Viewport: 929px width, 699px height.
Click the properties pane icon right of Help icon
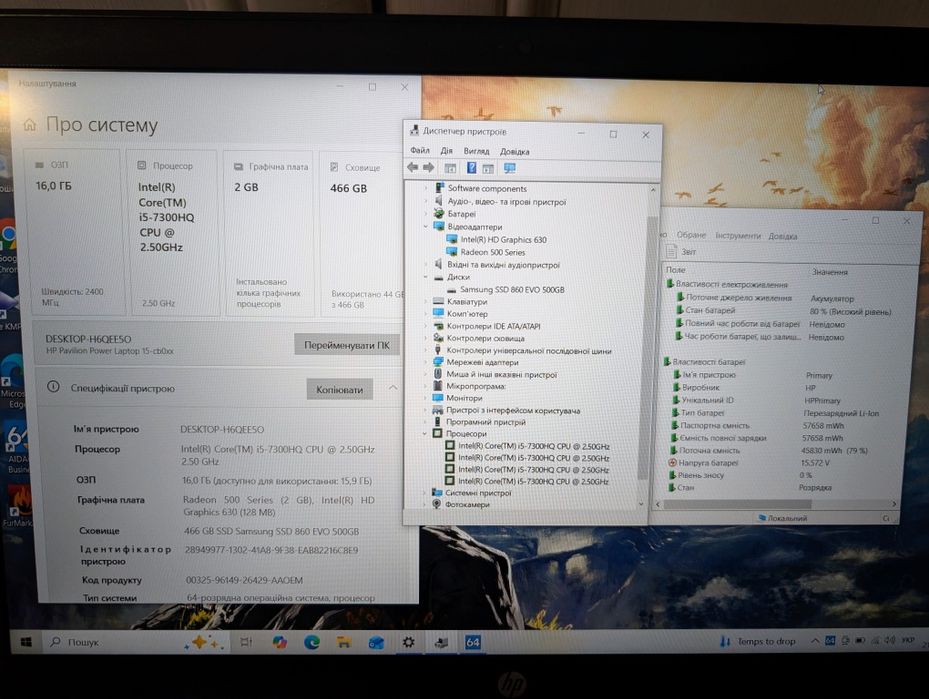(x=488, y=169)
